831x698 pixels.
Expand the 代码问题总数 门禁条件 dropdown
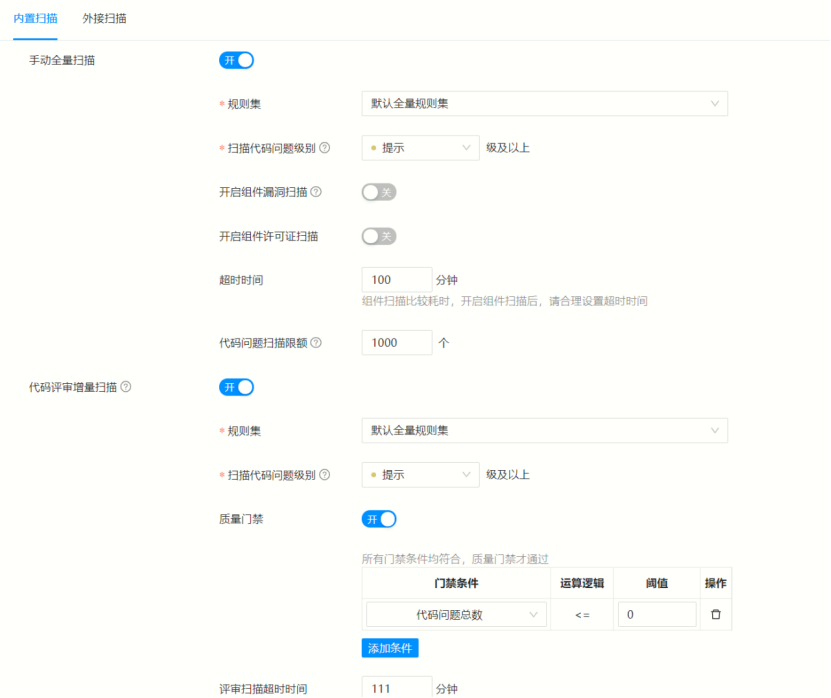[x=456, y=614]
